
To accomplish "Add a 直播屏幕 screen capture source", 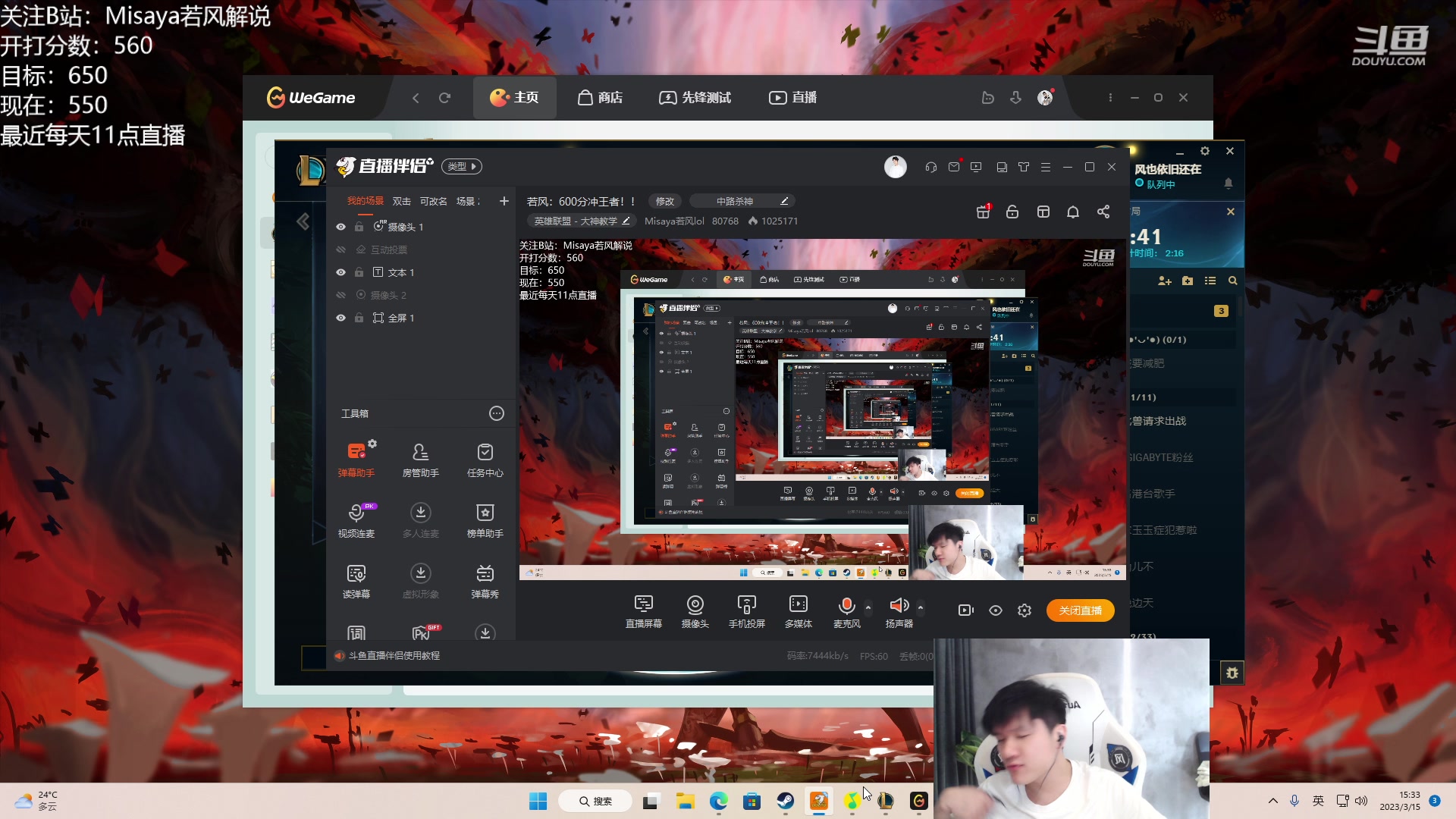I will (x=643, y=611).
